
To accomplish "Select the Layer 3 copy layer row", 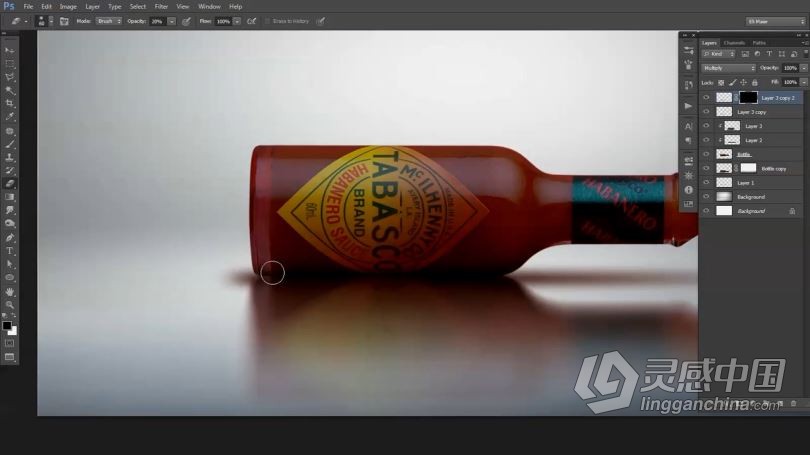I will tap(753, 112).
